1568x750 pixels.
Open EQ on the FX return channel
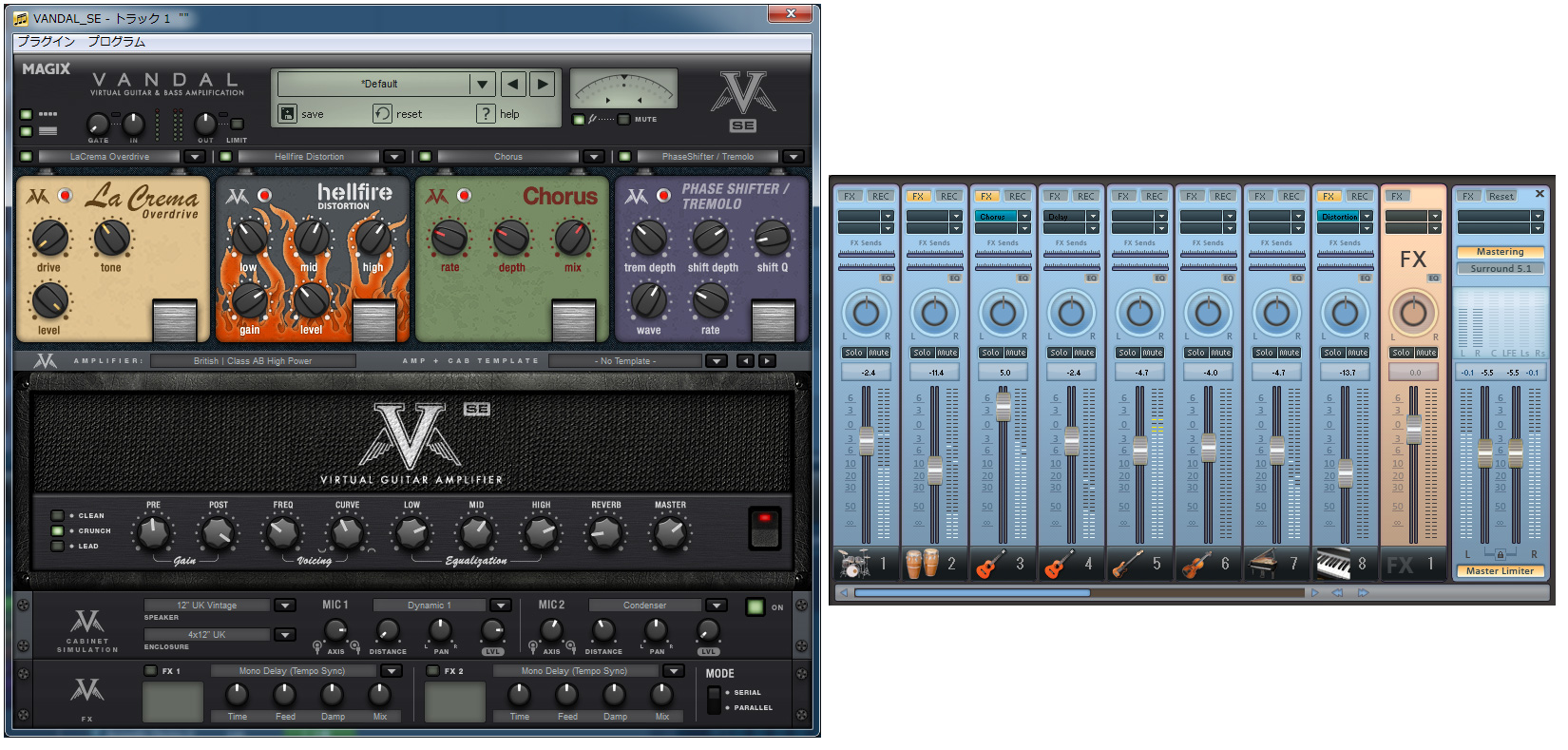click(1433, 279)
